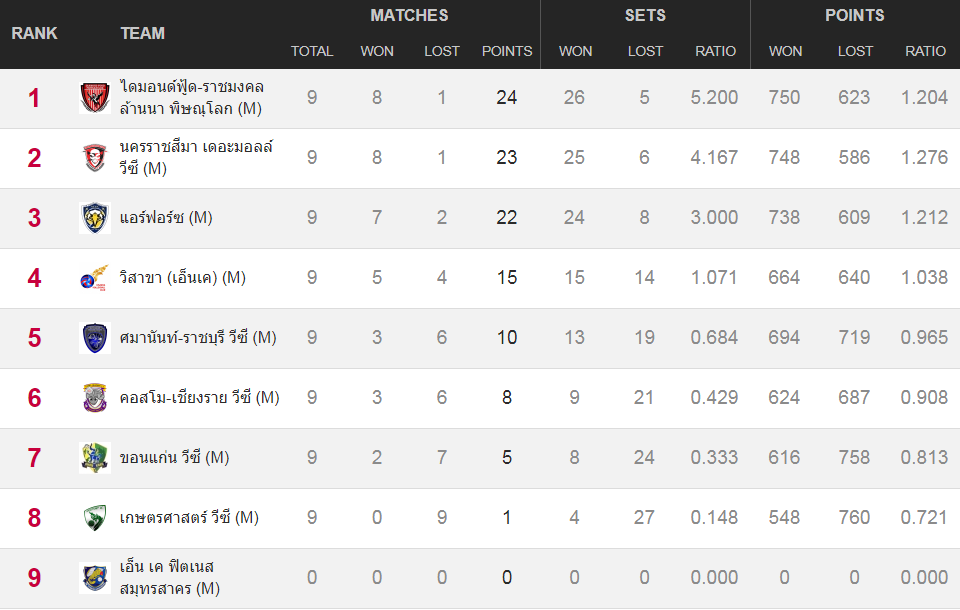Click the ศมานันท์-ราชบุรี วีซี (M) team name
960x610 pixels.
[x=197, y=338]
